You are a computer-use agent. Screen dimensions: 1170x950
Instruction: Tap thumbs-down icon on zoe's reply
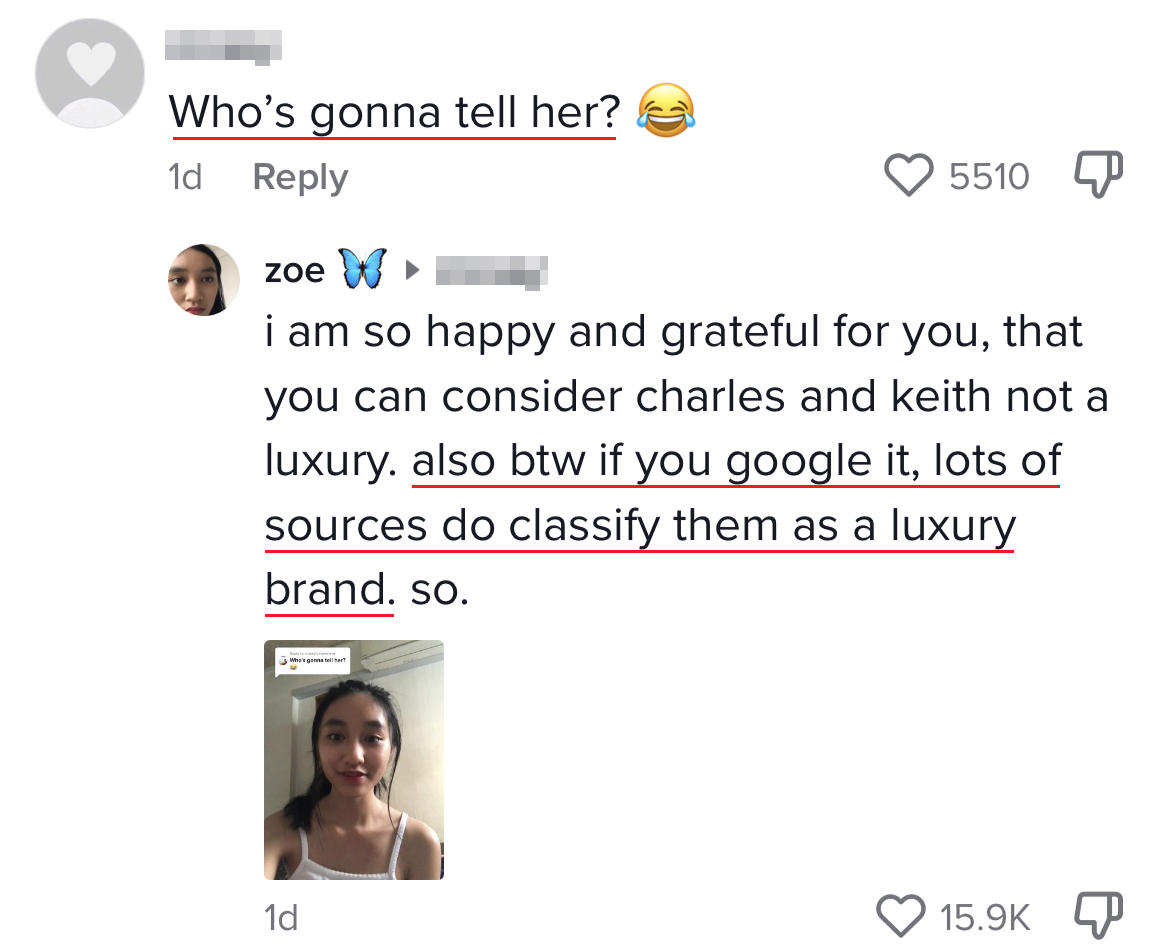pos(1099,914)
